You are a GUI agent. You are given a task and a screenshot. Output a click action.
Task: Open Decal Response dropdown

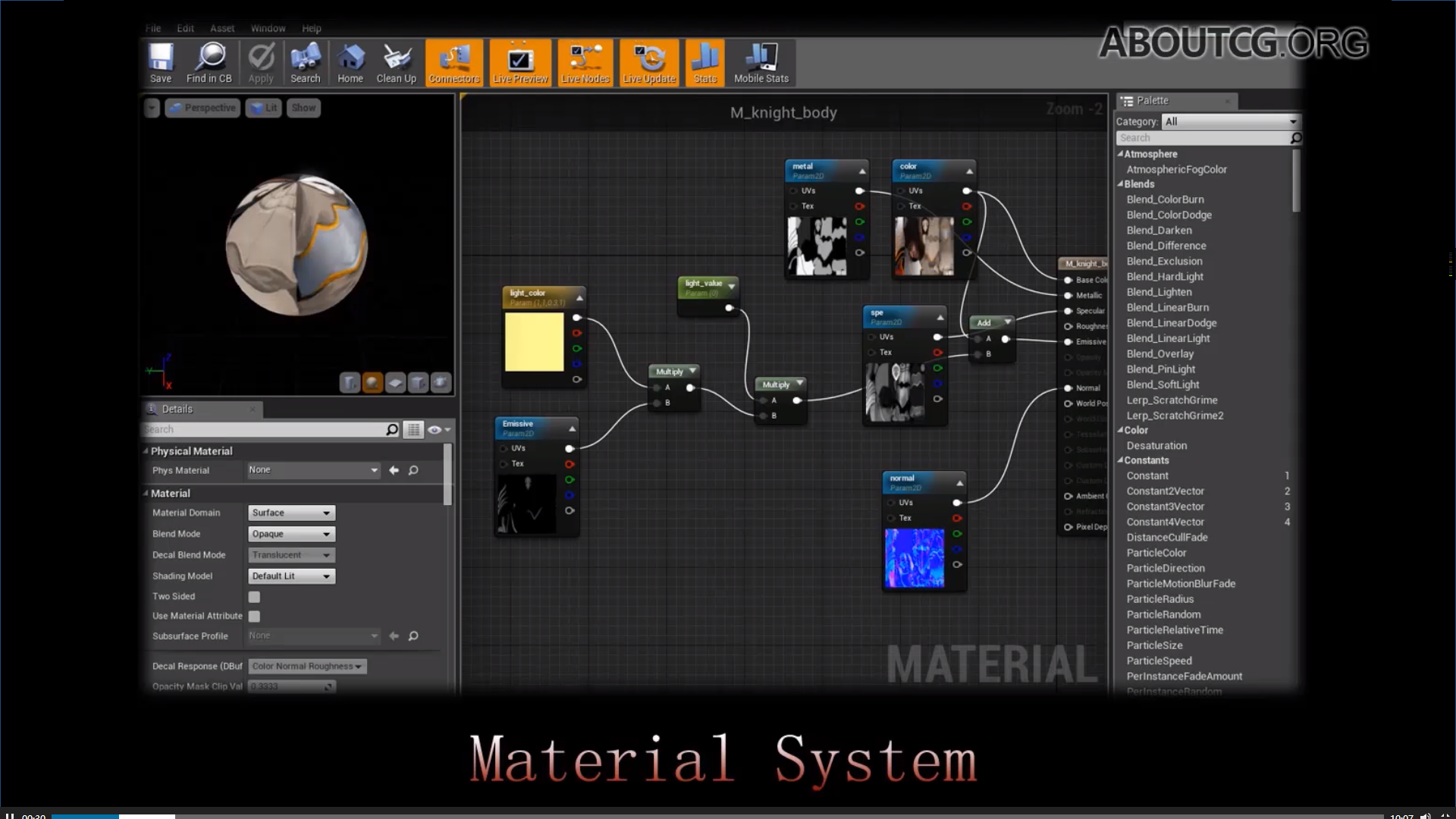tap(307, 667)
